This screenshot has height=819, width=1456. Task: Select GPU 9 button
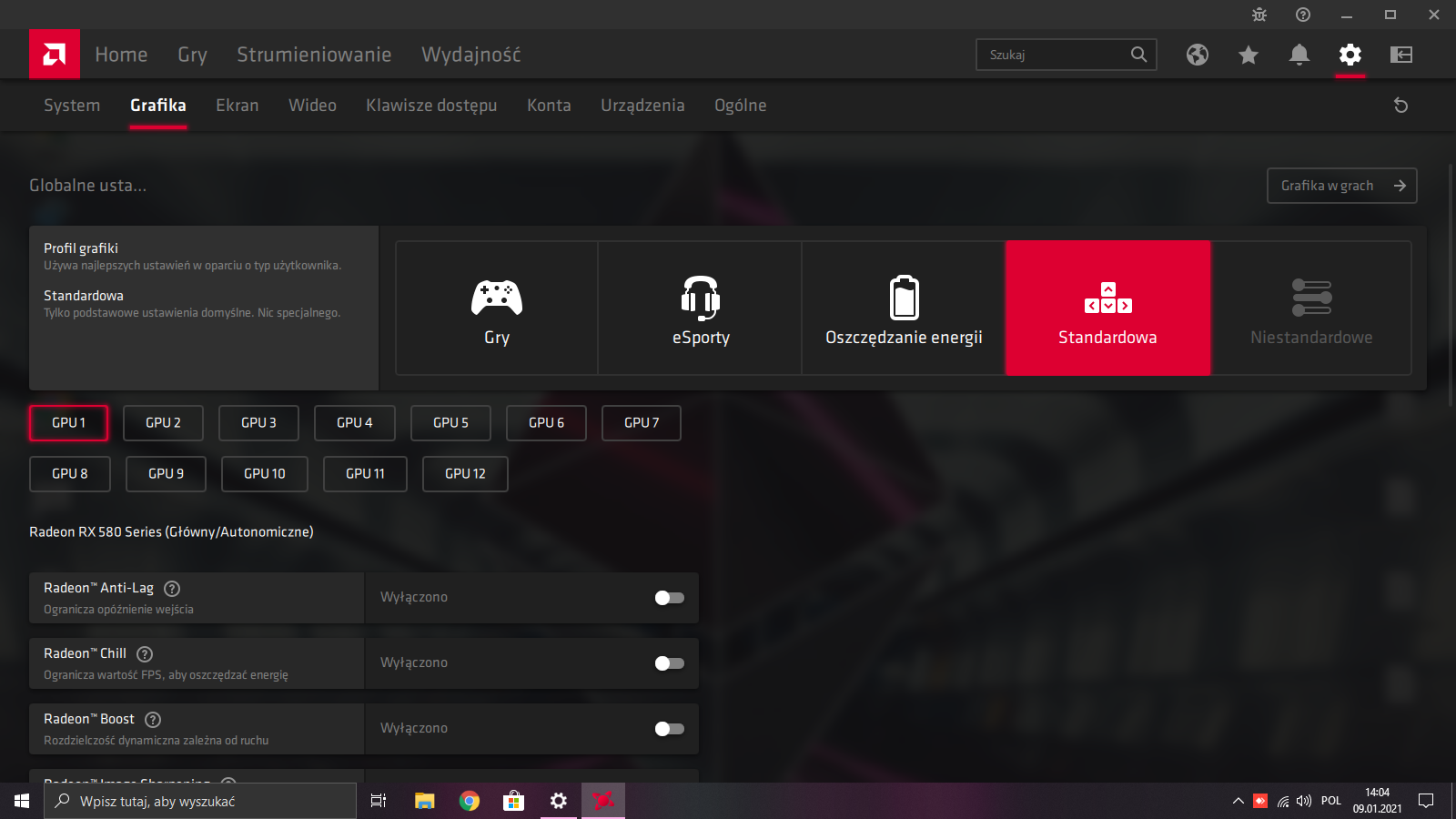(x=166, y=474)
